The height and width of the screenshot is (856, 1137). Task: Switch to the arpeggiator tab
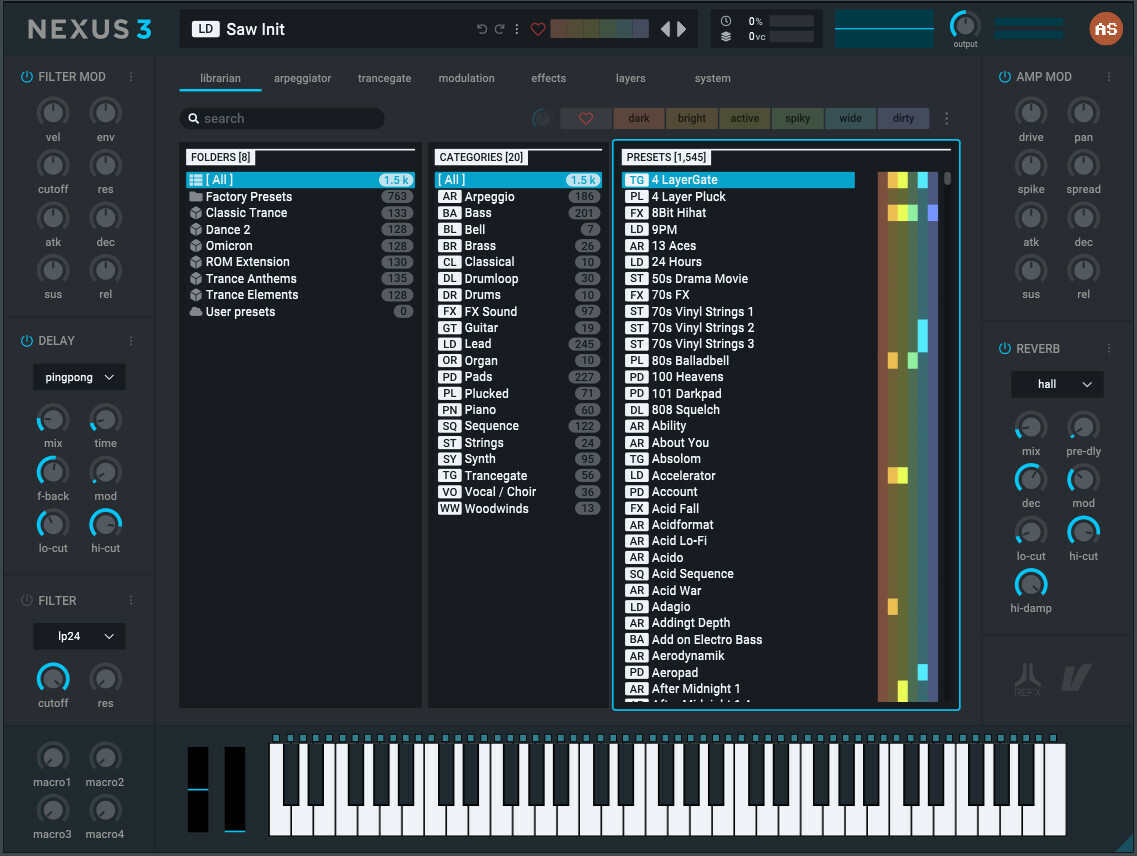303,78
